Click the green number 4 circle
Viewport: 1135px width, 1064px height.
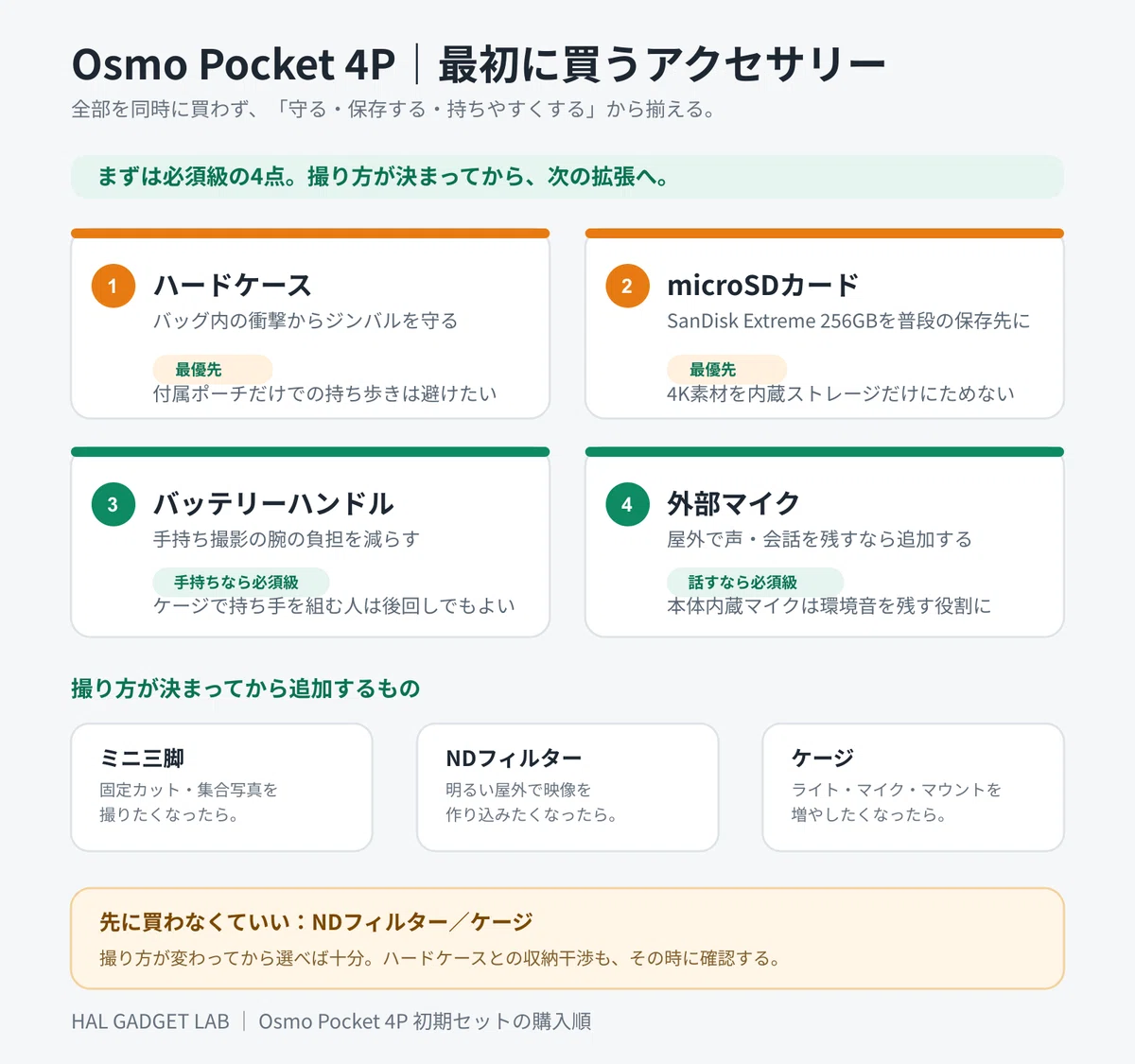(627, 504)
